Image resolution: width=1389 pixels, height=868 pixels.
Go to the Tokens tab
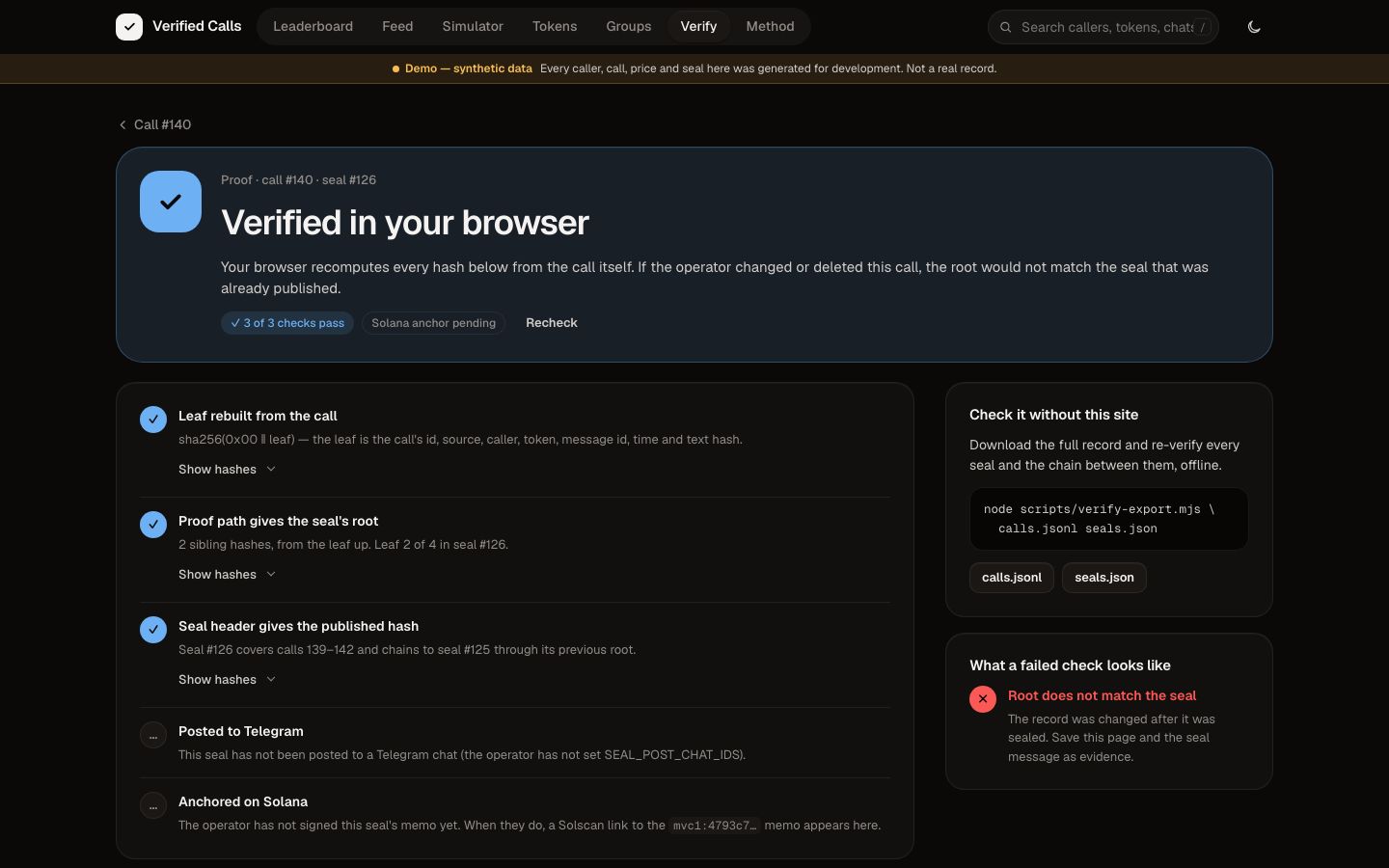[555, 26]
